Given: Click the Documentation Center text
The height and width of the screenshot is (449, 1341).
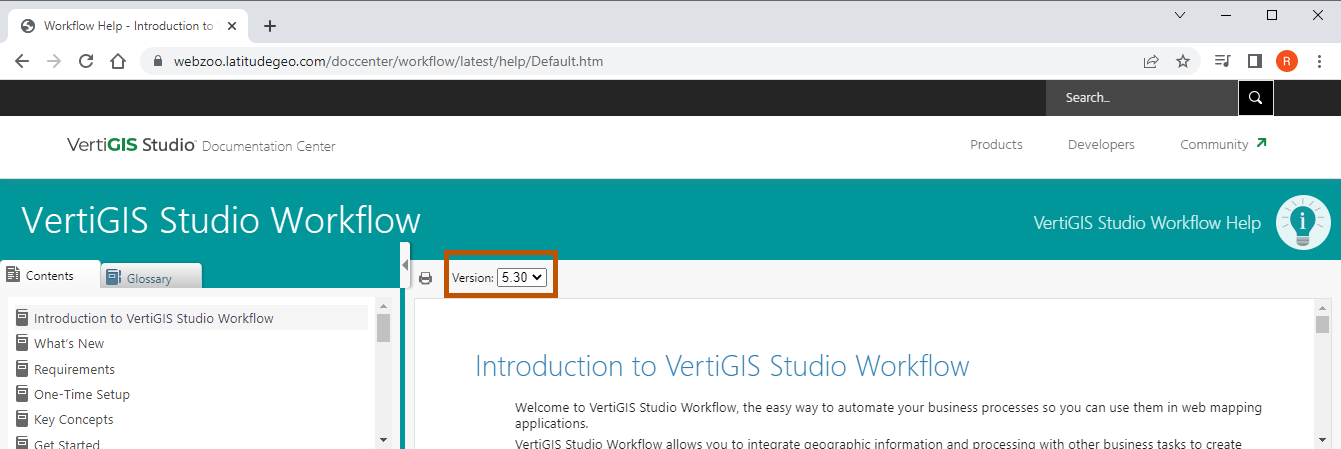Looking at the screenshot, I should click(269, 147).
